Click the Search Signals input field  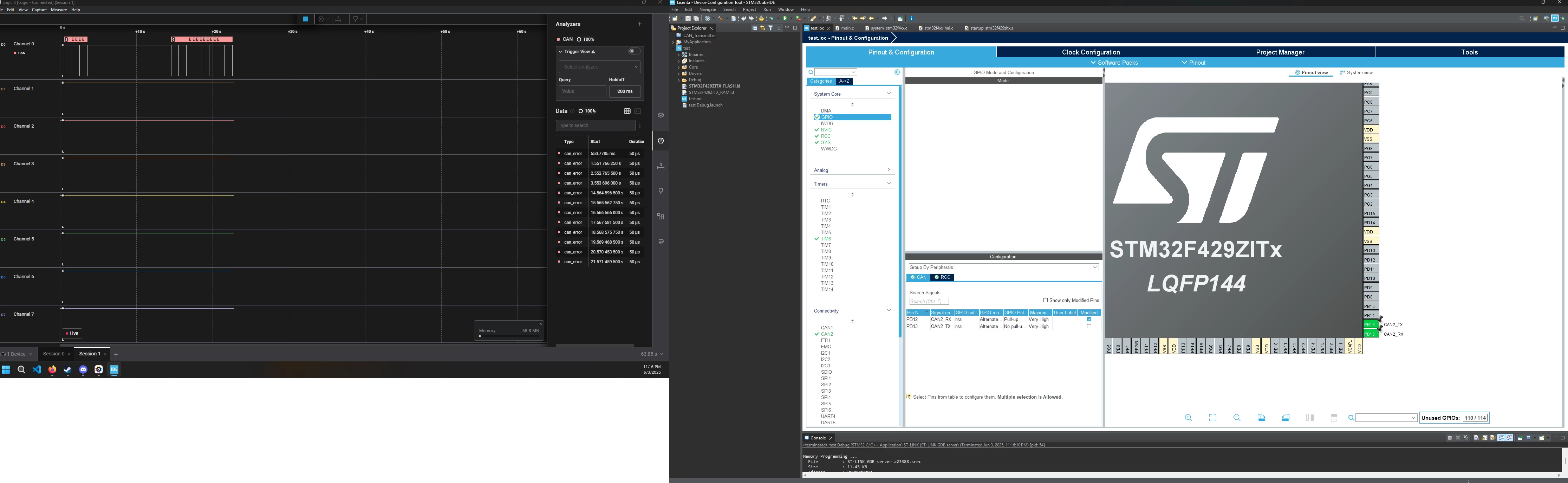[929, 302]
